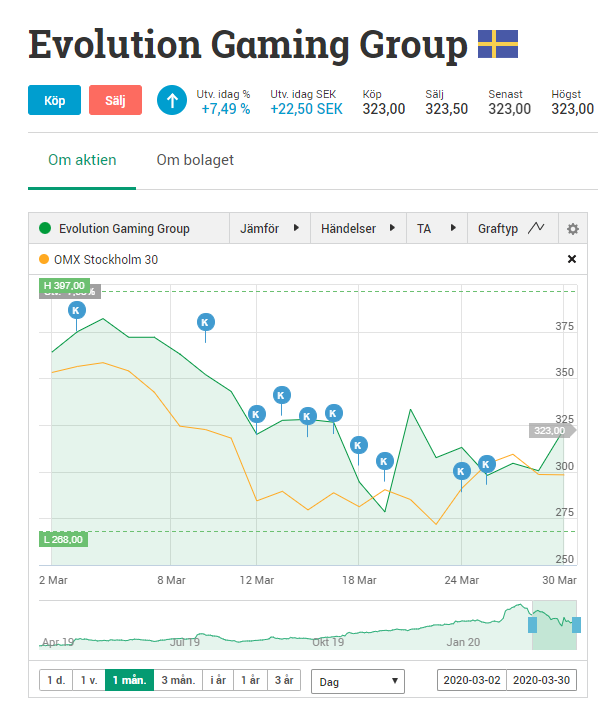Click the orange OMX Stockholm 30 legend dot
The height and width of the screenshot is (714, 598).
(44, 259)
